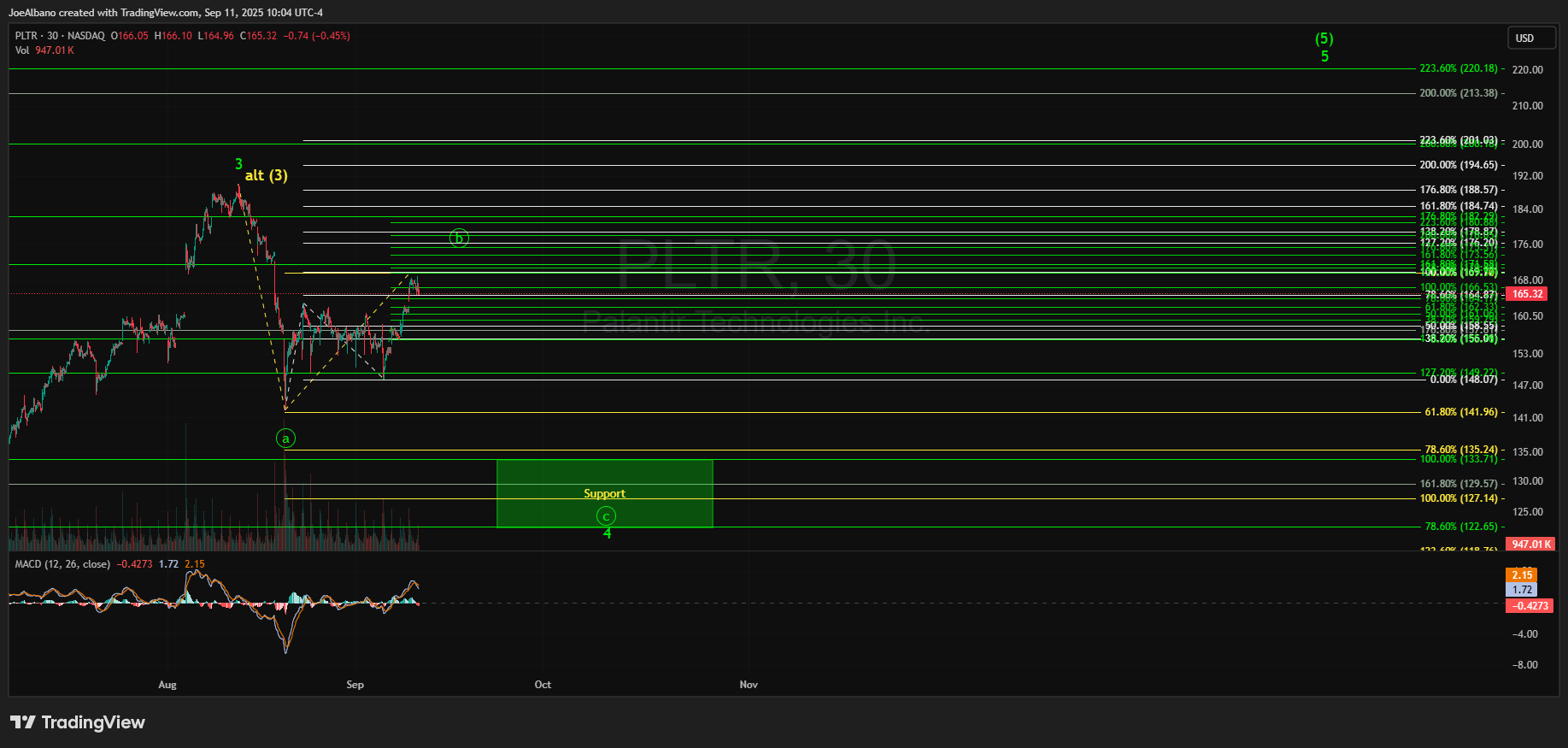This screenshot has width=1568, height=748.
Task: Click the 'Support' text in green box
Action: (x=604, y=493)
